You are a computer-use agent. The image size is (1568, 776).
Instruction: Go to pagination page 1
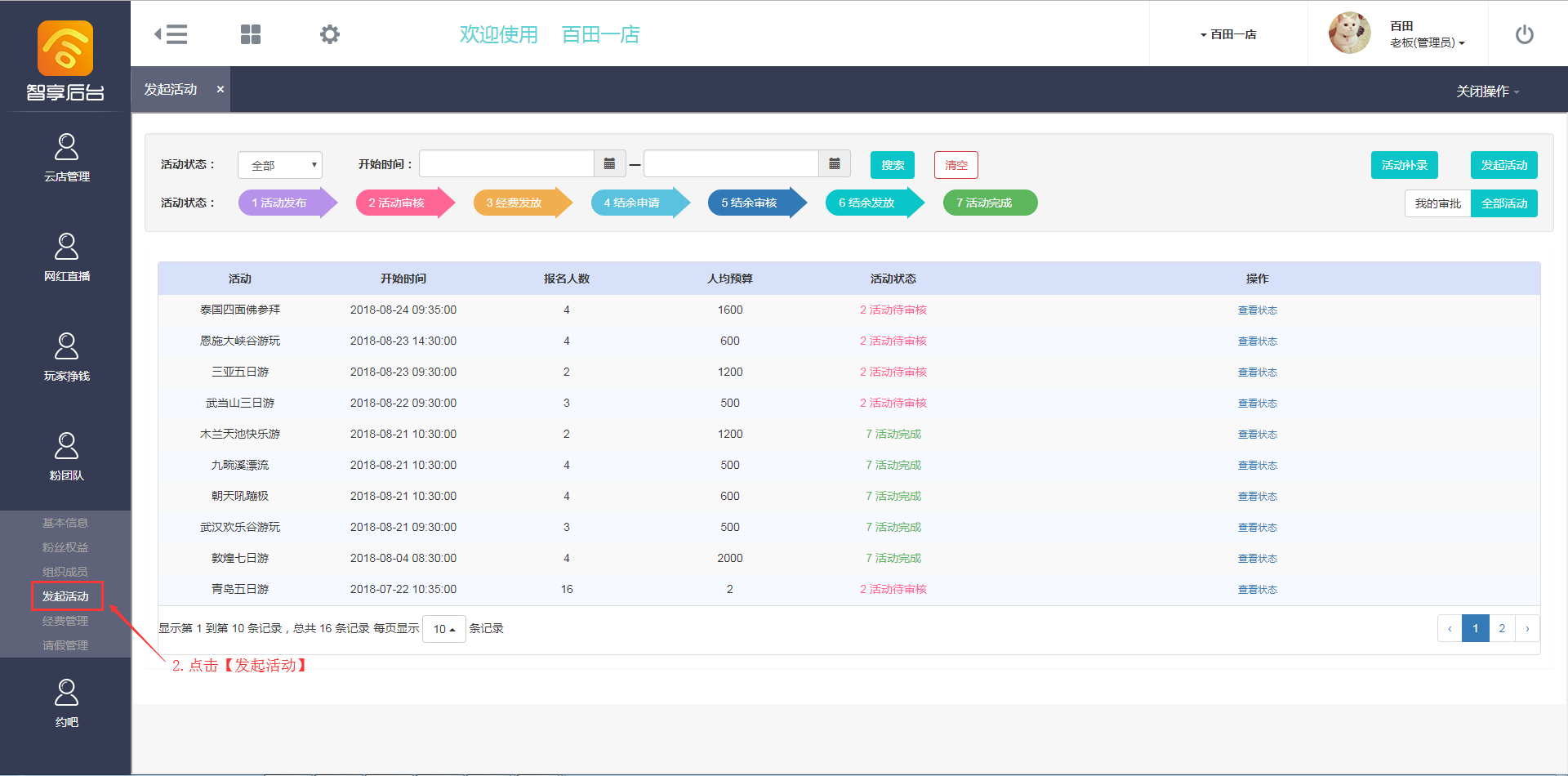coord(1476,628)
